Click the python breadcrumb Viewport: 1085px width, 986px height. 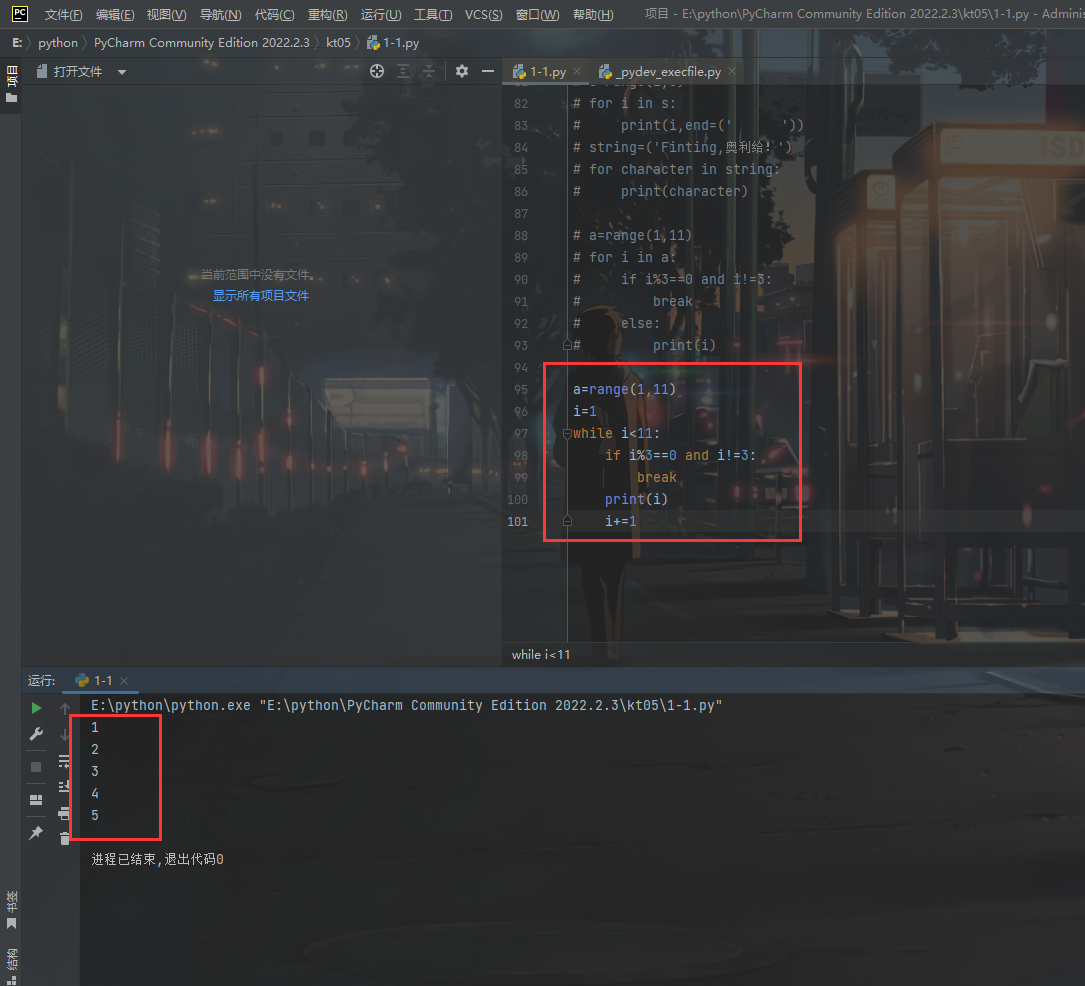pos(58,43)
